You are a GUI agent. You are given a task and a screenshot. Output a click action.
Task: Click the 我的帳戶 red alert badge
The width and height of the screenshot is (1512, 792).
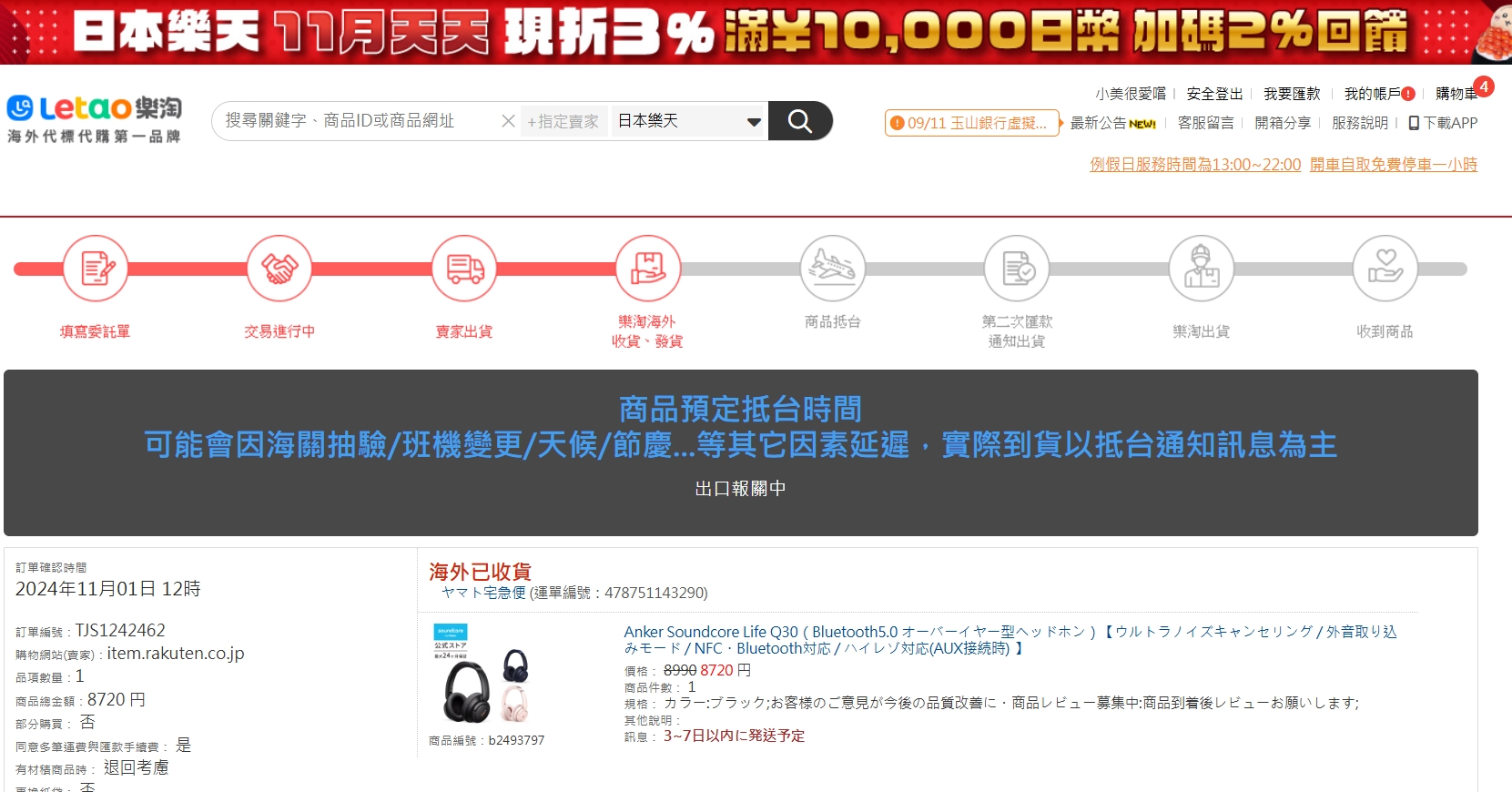pos(1408,94)
